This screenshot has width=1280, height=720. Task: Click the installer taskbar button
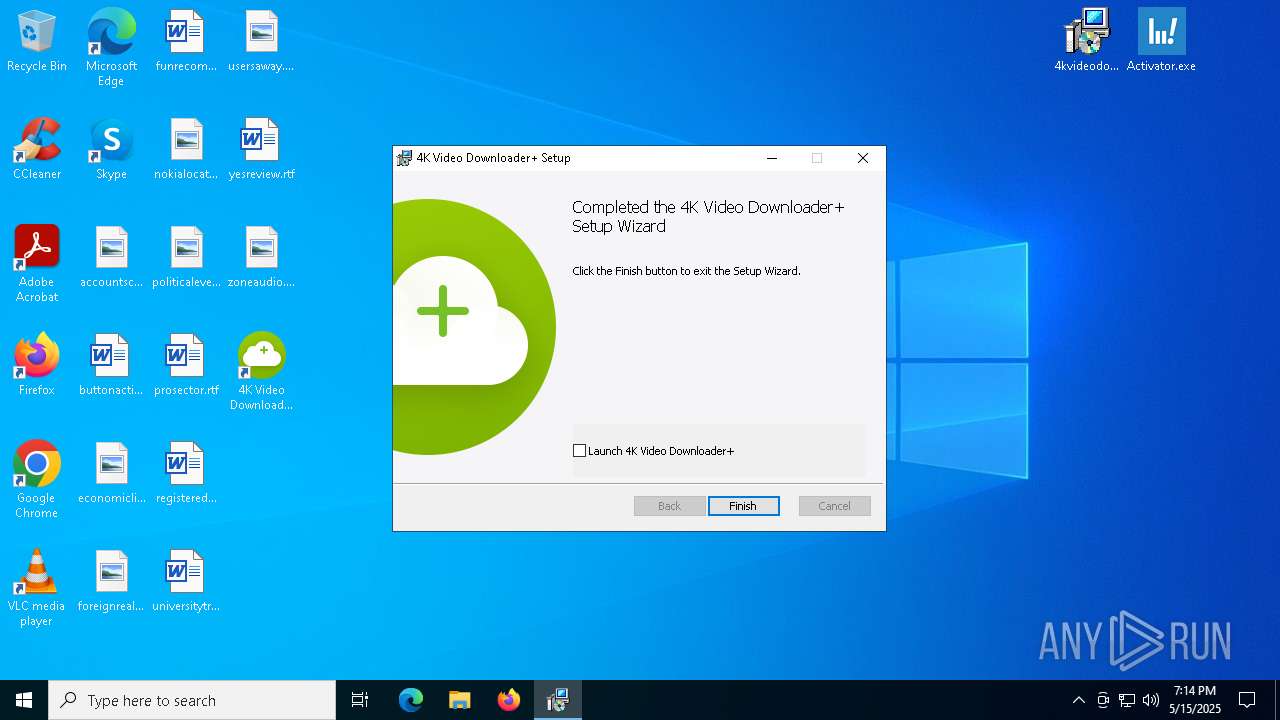tap(557, 700)
